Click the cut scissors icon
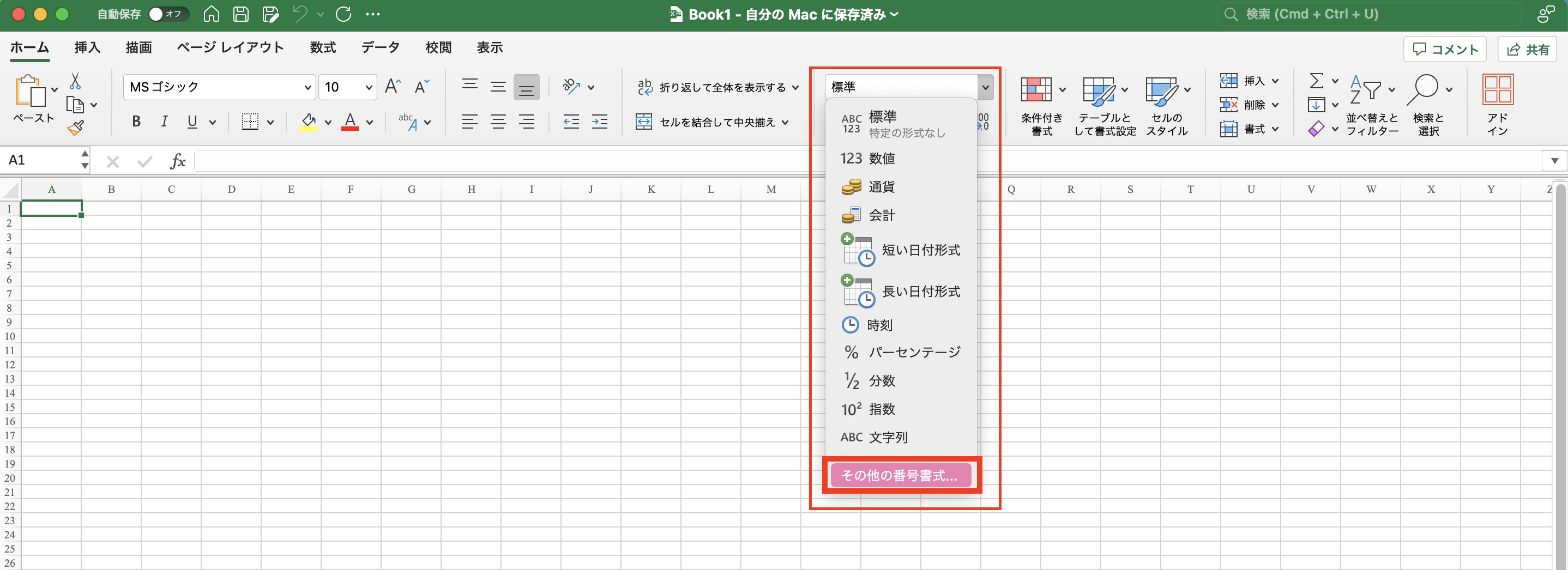Image resolution: width=1568 pixels, height=570 pixels. [x=75, y=82]
